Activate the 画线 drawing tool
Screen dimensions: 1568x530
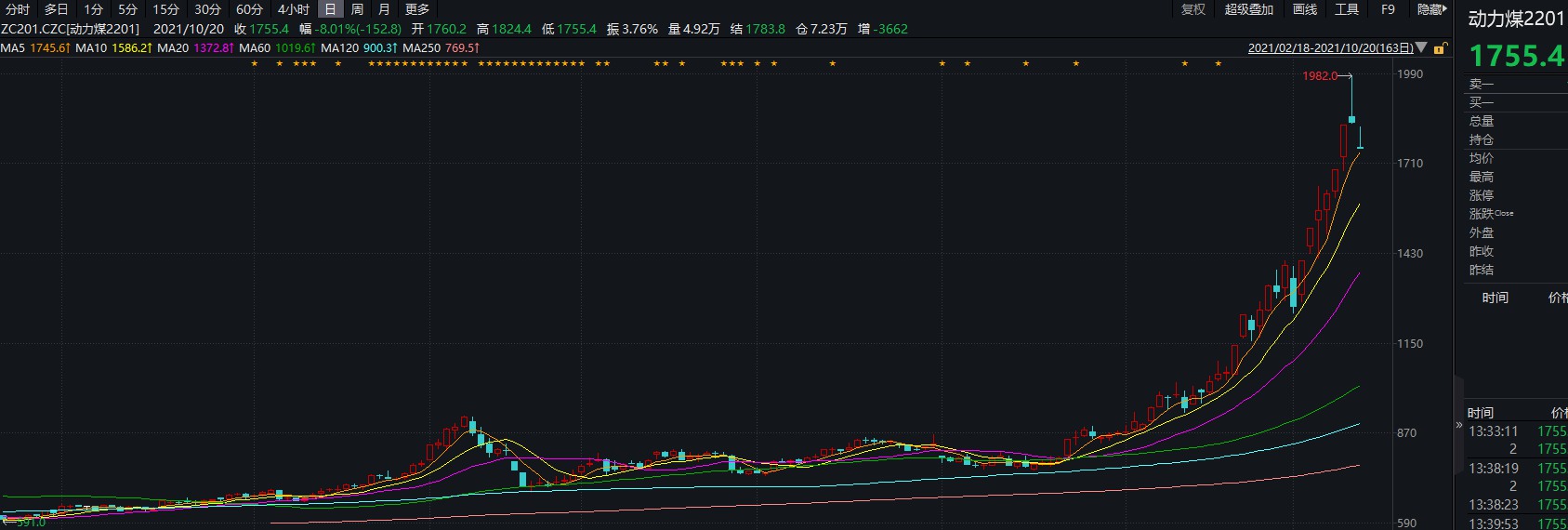coord(1305,9)
